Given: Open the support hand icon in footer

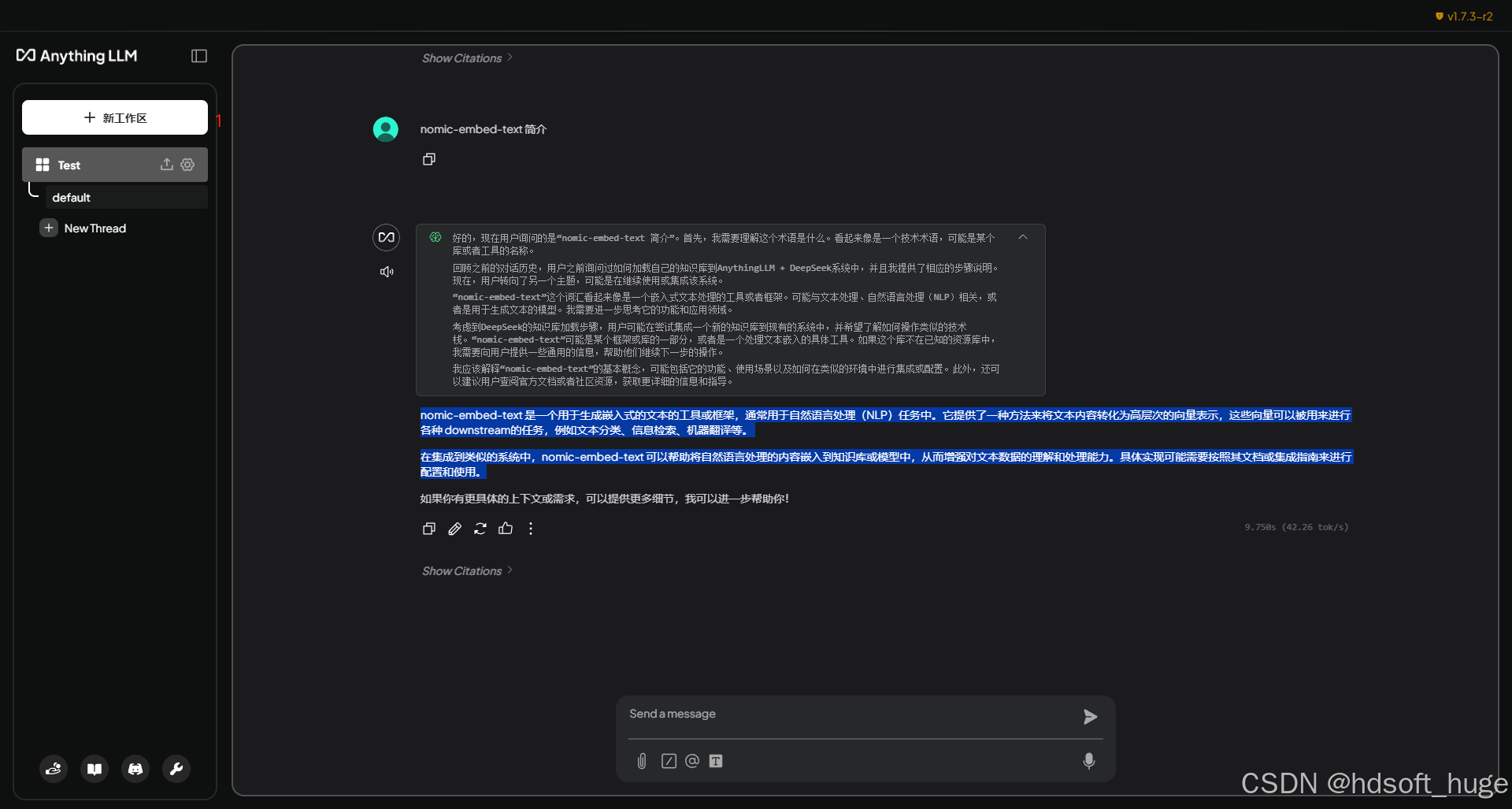Looking at the screenshot, I should (x=54, y=769).
